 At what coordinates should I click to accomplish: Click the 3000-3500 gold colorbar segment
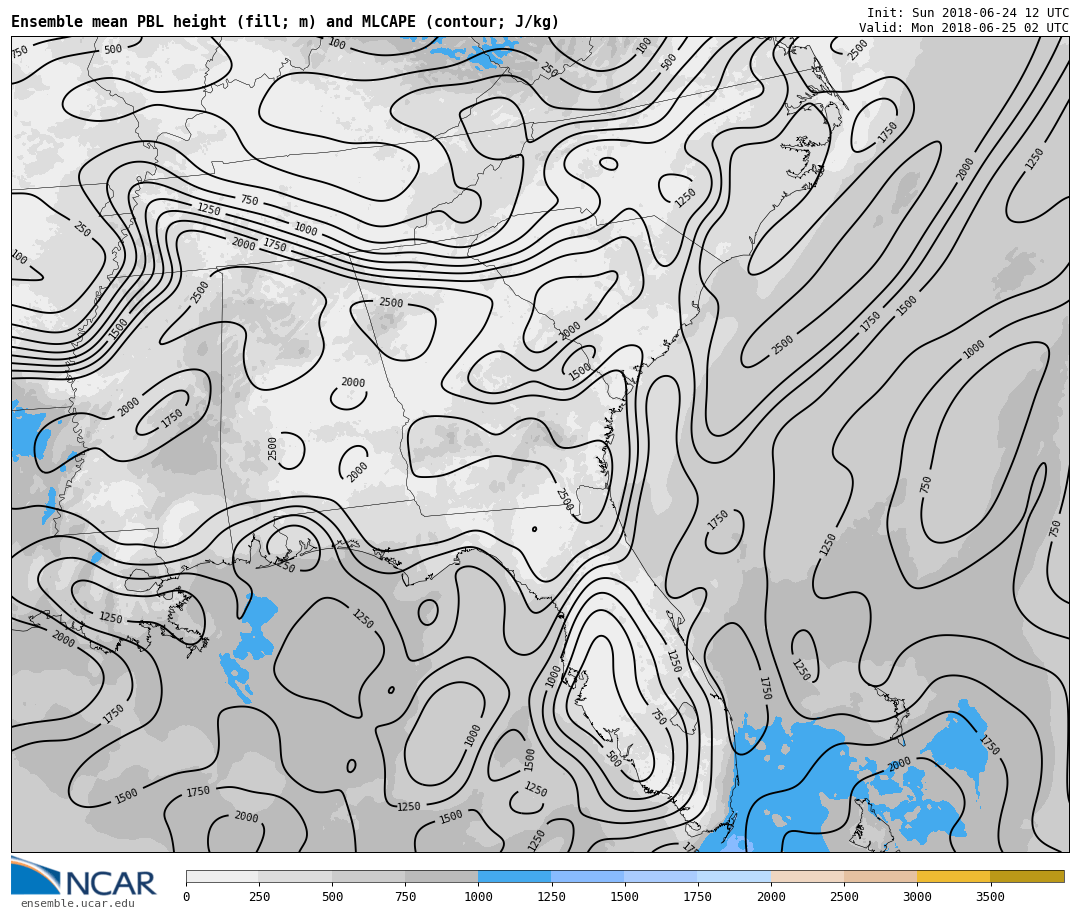(x=953, y=876)
